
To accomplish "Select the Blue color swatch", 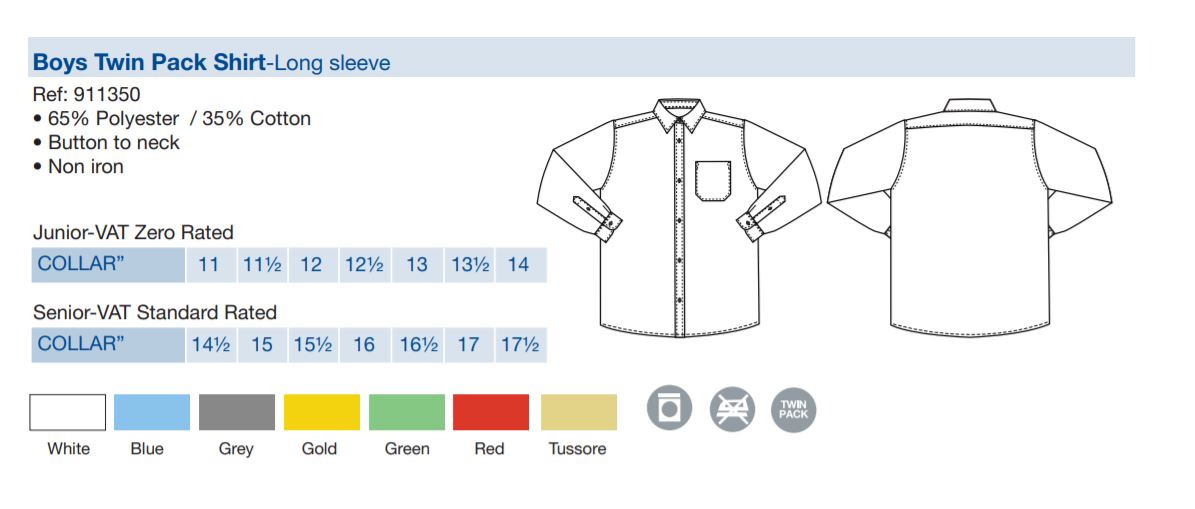I will point(152,412).
